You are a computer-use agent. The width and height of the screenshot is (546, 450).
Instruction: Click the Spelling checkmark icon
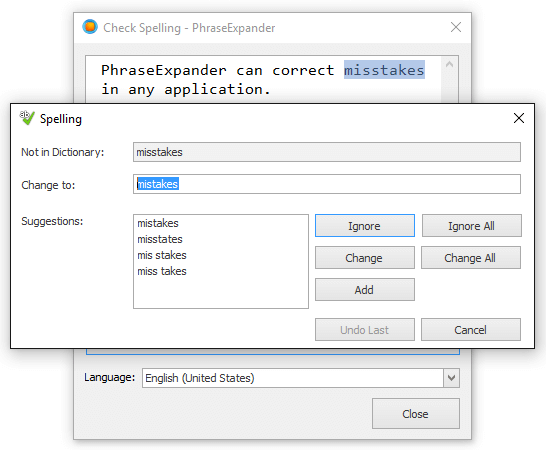[x=27, y=118]
